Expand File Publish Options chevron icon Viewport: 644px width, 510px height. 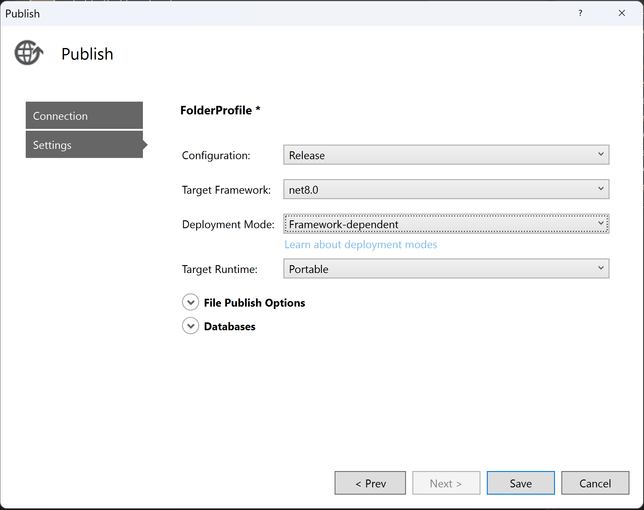[x=190, y=302]
